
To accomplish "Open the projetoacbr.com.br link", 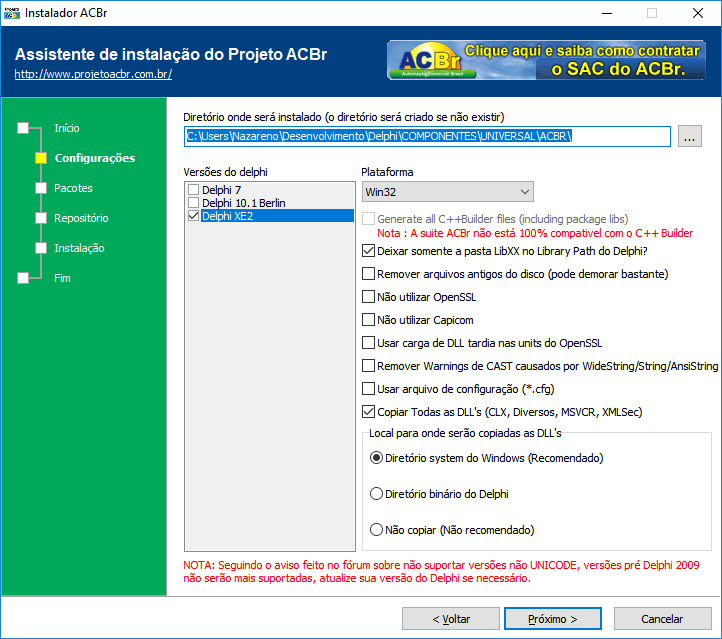I will [93, 74].
